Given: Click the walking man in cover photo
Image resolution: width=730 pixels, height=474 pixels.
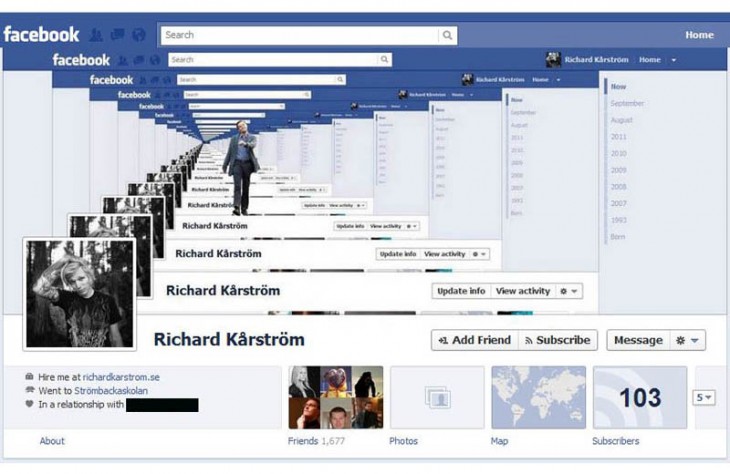Looking at the screenshot, I should [241, 168].
